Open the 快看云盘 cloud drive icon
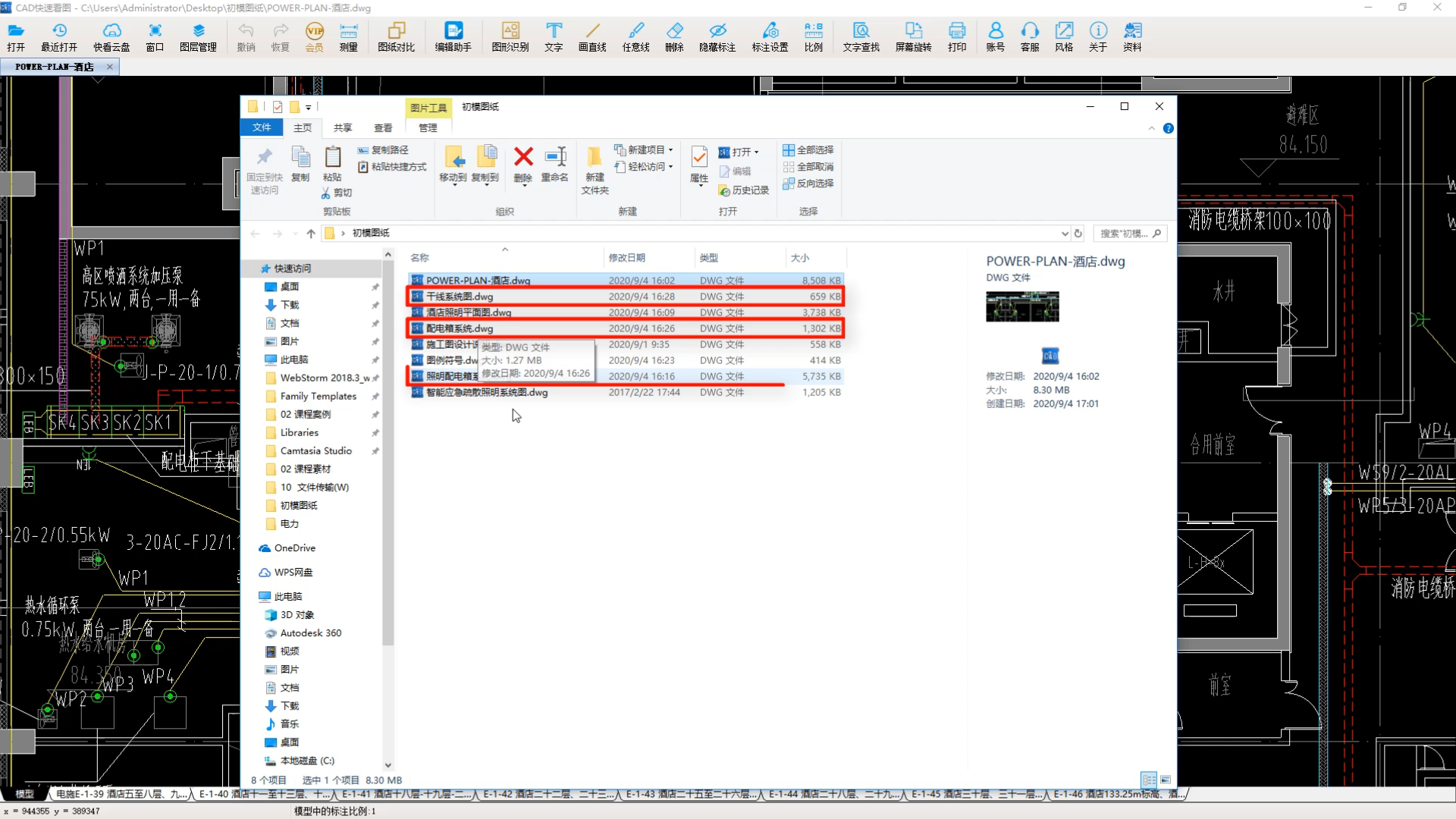The image size is (1456, 819). [x=111, y=36]
